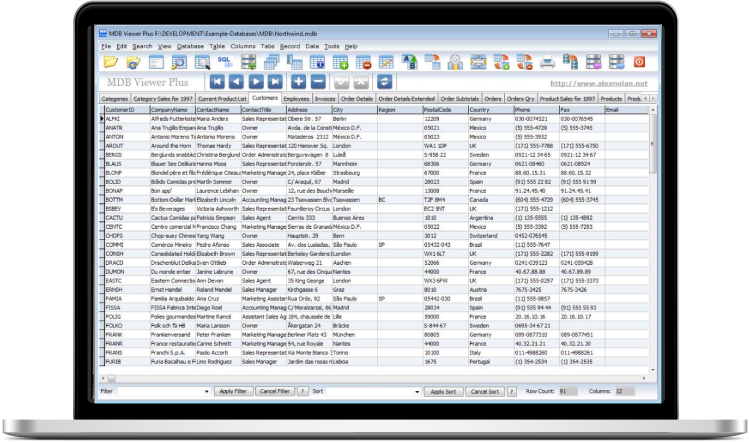Add a new record with plus button
This screenshot has height=442, width=749.
(297, 82)
